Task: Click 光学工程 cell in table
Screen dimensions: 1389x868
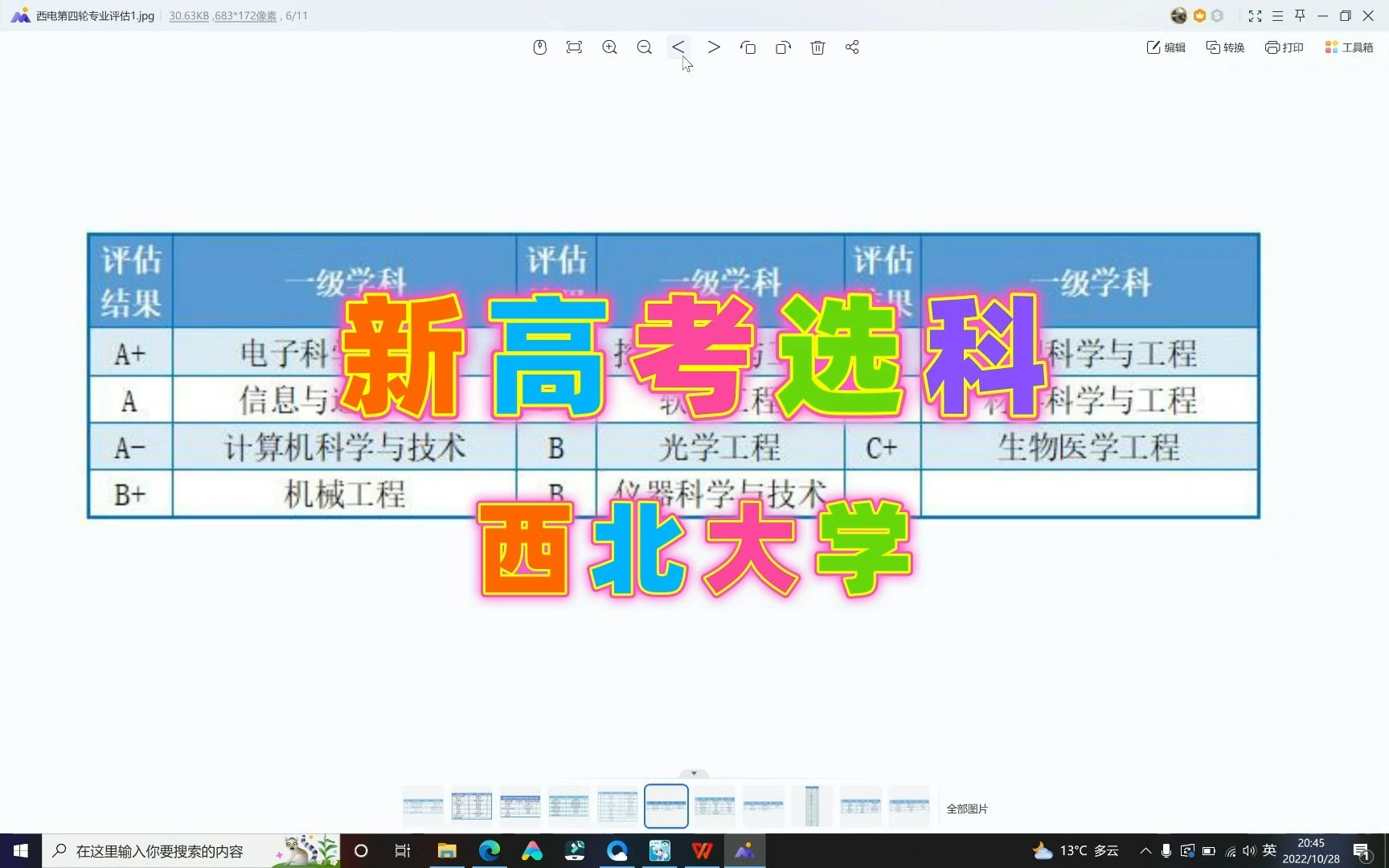Action: (720, 447)
